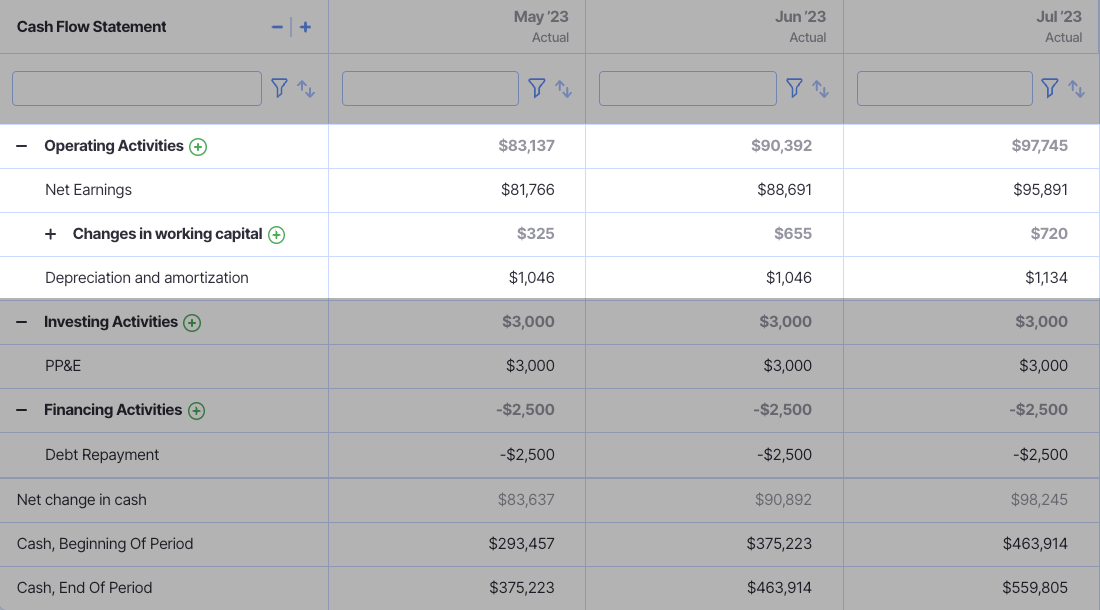Open the filter for the Jul '23 column
This screenshot has width=1100, height=610.
click(x=1051, y=88)
